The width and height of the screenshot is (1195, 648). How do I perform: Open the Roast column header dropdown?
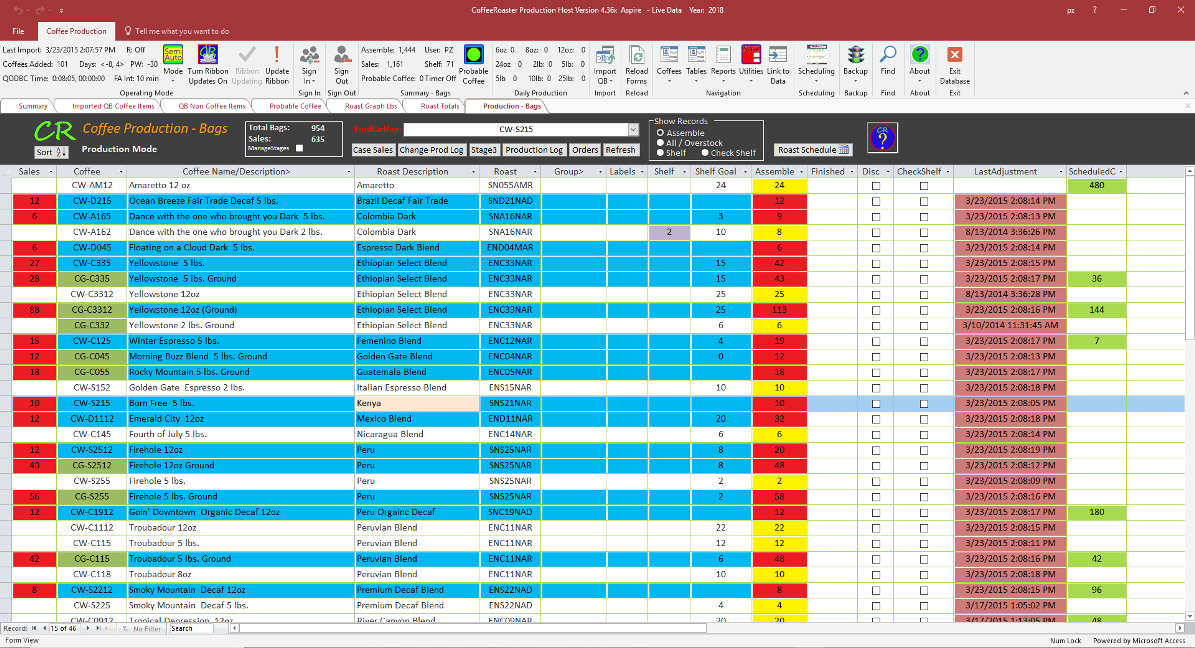pos(535,172)
